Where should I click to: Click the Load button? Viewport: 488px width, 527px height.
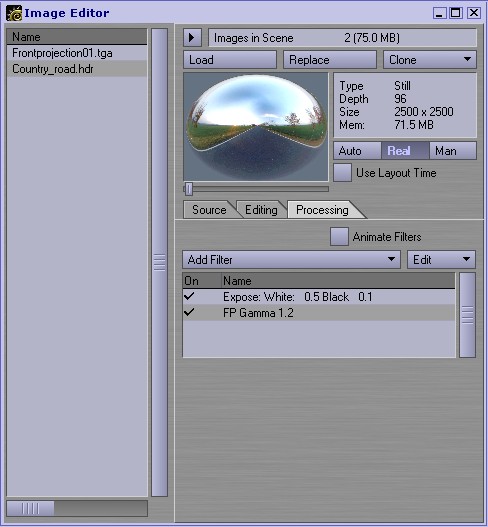230,60
